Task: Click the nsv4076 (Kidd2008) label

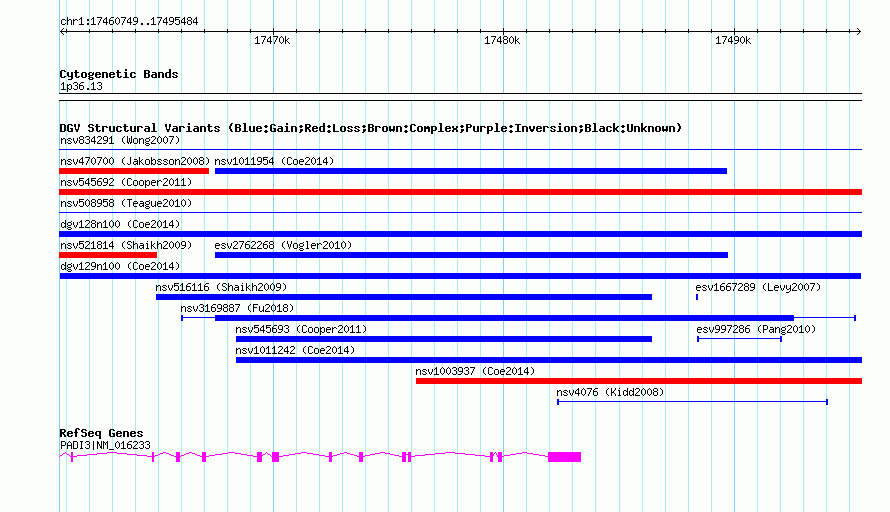Action: [x=610, y=392]
